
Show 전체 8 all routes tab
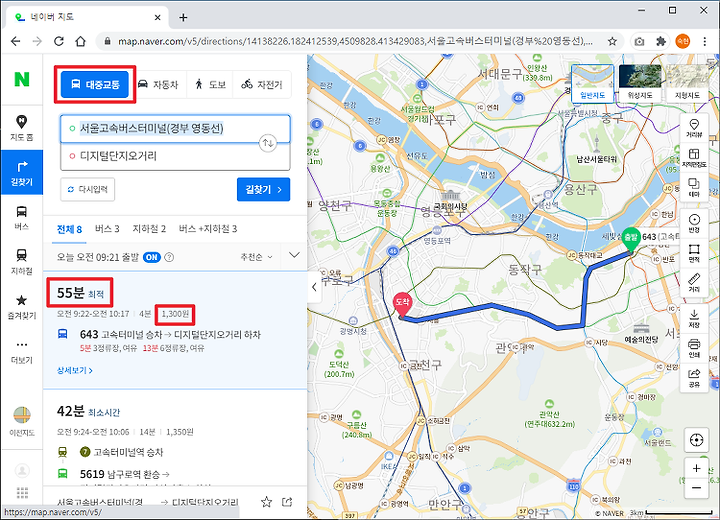click(69, 229)
